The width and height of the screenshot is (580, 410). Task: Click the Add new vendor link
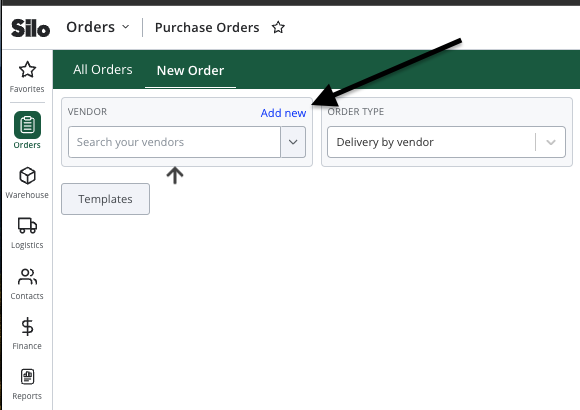point(283,113)
